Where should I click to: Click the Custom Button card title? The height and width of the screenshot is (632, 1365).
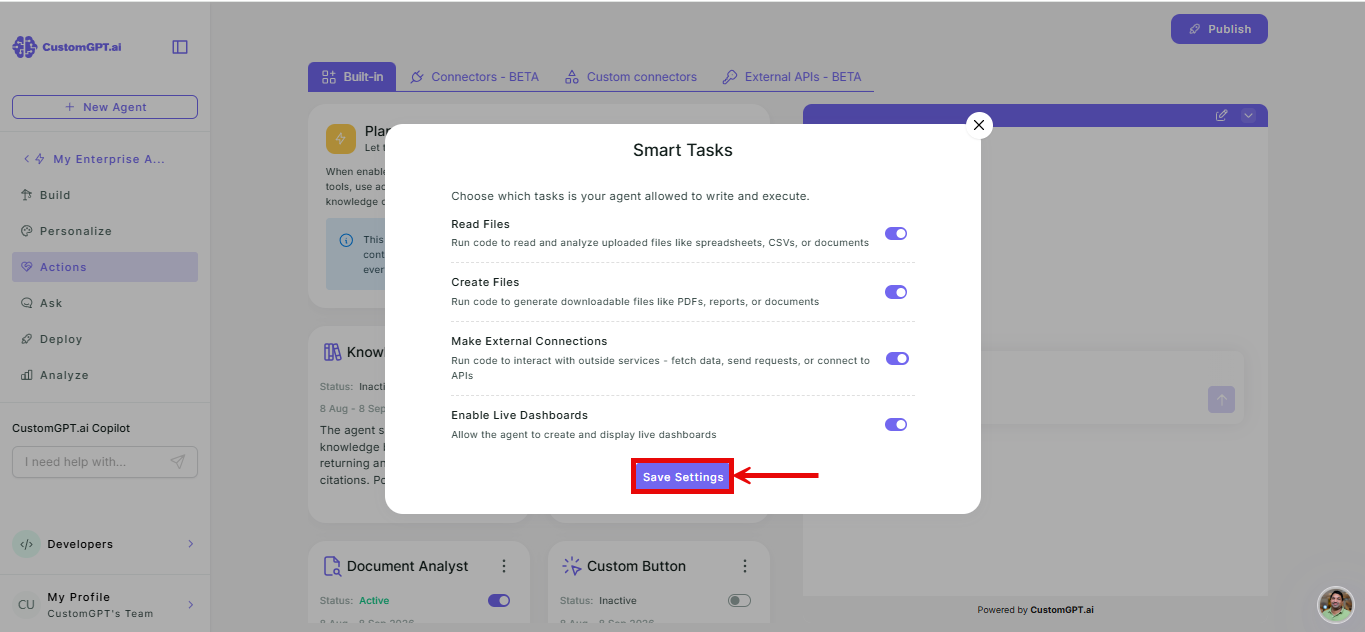click(636, 566)
